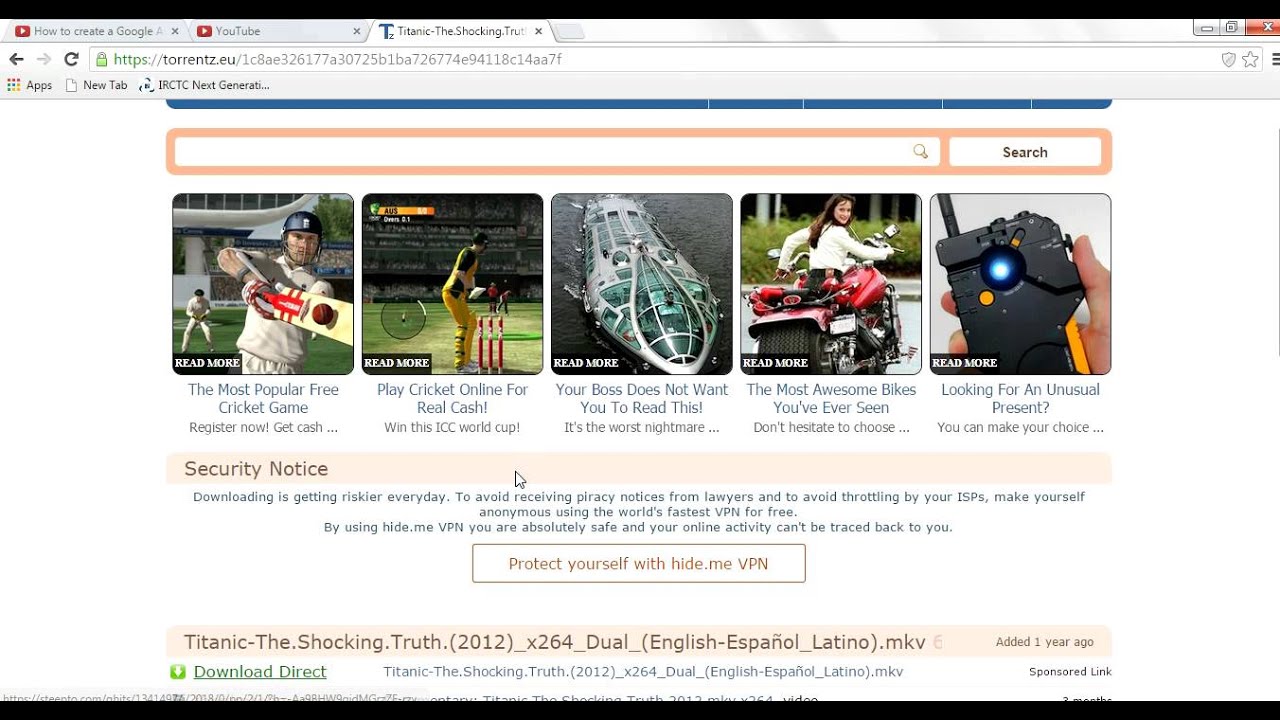Open the handheld gadget ad thumbnail
1280x720 pixels.
1020,284
